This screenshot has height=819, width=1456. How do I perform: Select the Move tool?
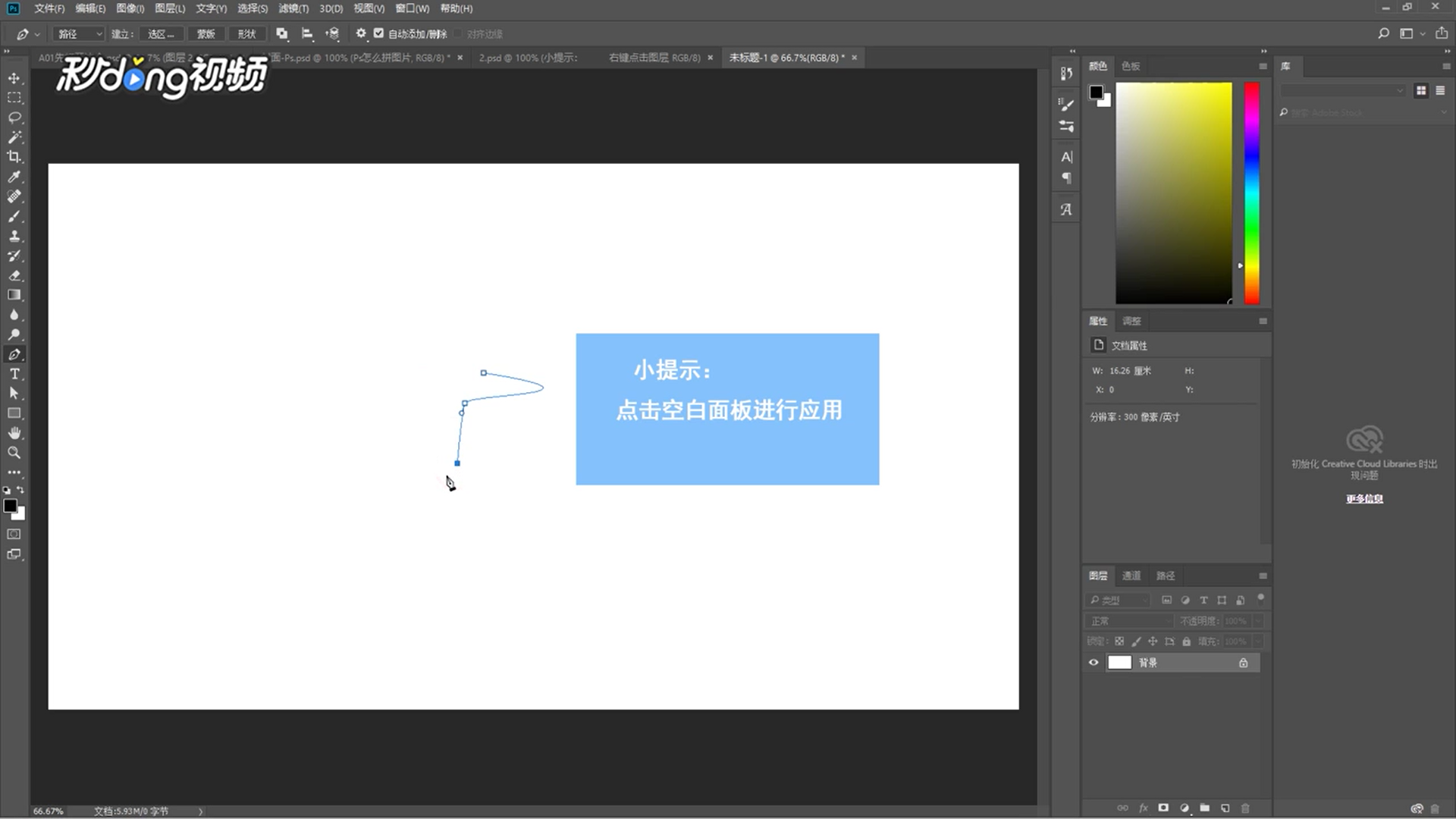click(14, 78)
